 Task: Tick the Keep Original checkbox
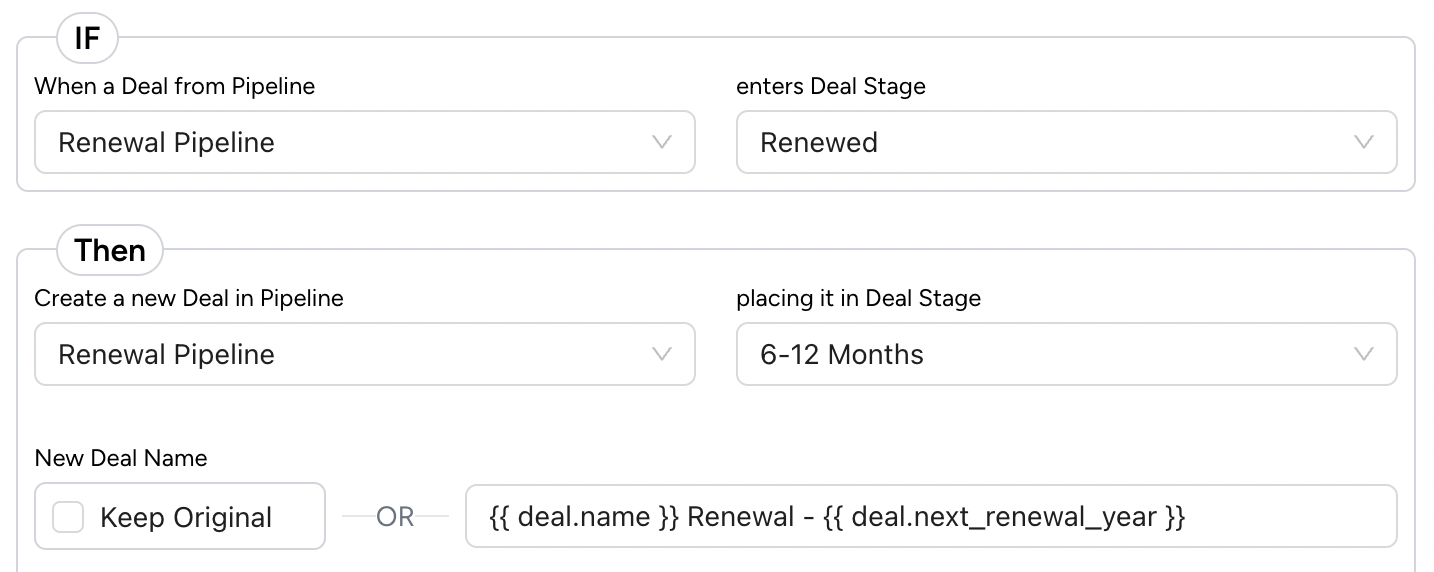click(x=68, y=517)
